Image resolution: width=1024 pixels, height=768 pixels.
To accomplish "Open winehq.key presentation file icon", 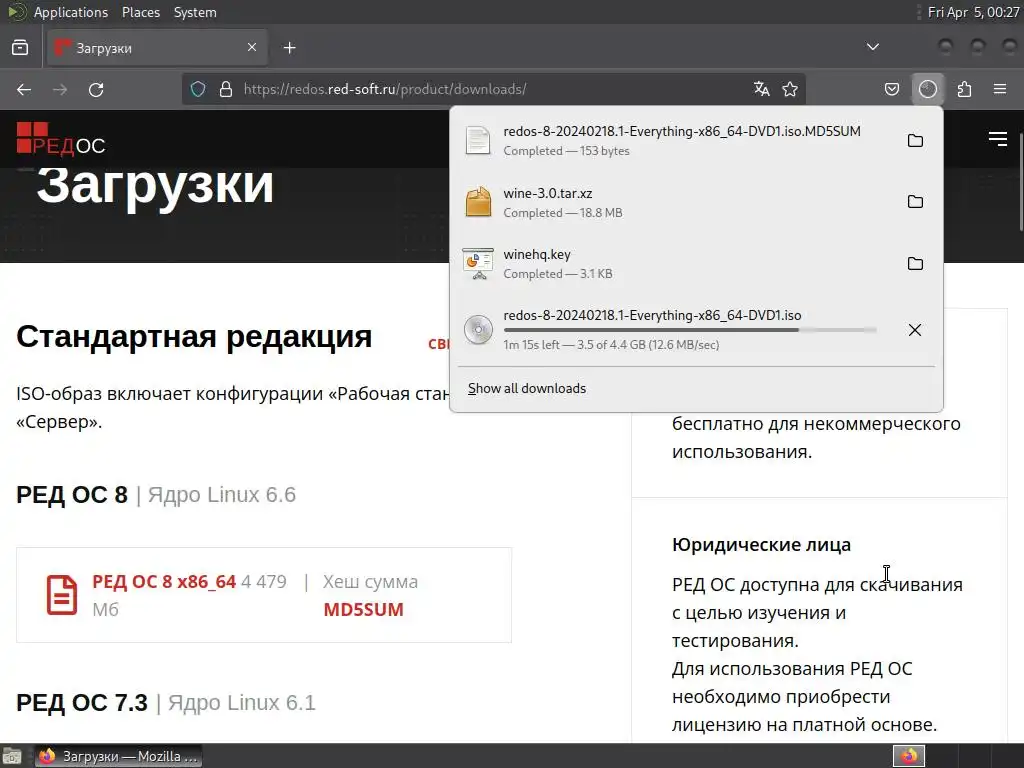I will point(478,263).
